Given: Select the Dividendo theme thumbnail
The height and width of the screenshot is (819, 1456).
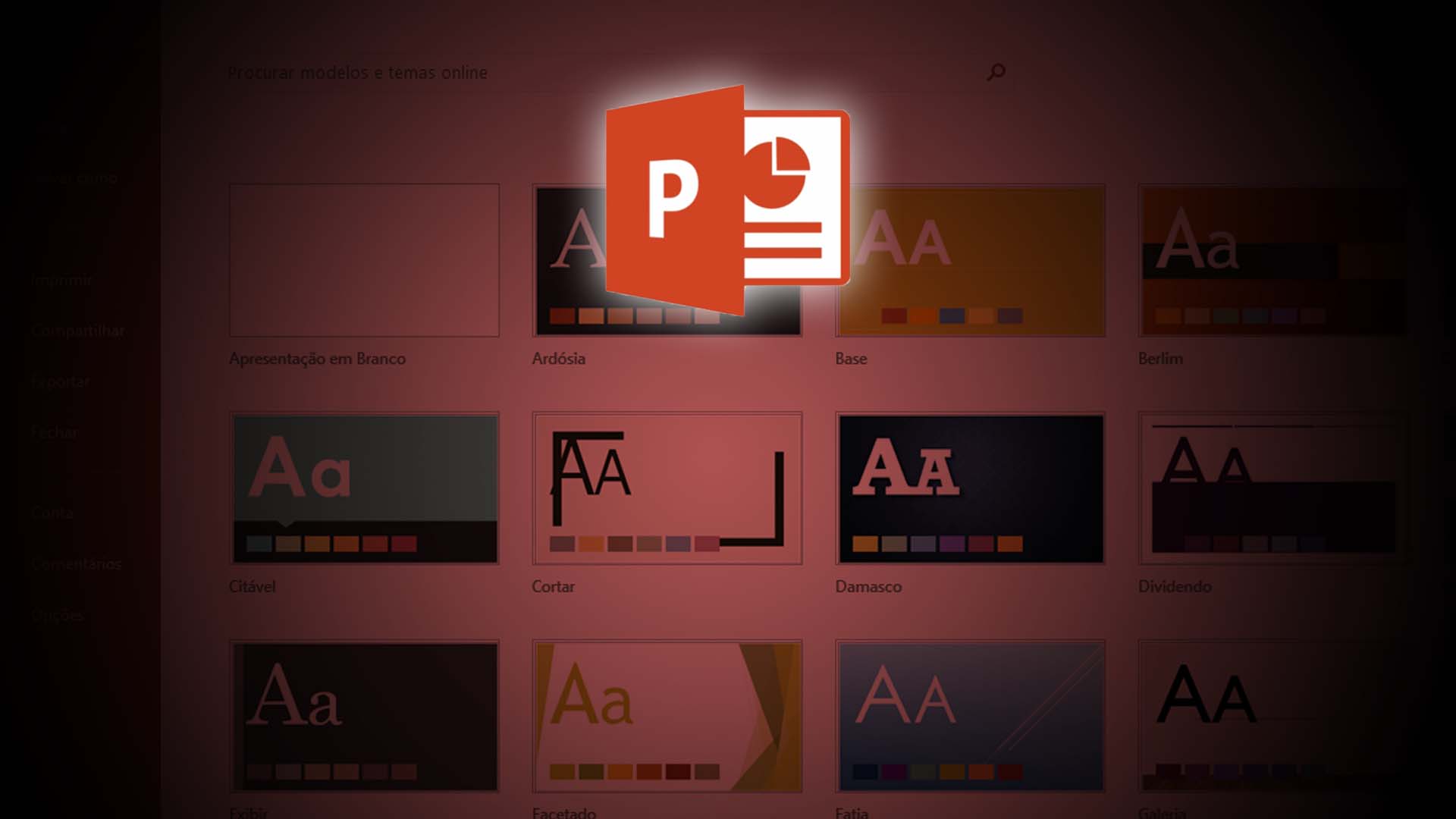Looking at the screenshot, I should 1273,488.
